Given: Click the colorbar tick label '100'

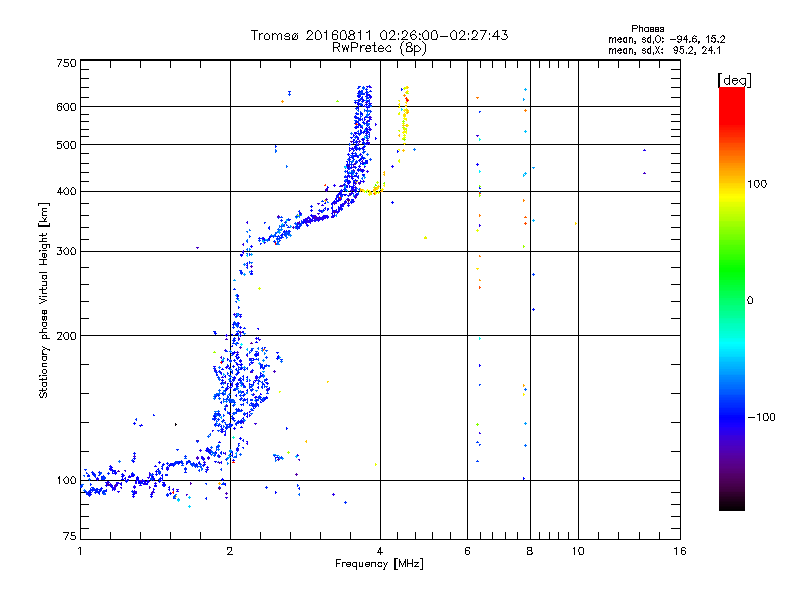Looking at the screenshot, I should point(757,184).
